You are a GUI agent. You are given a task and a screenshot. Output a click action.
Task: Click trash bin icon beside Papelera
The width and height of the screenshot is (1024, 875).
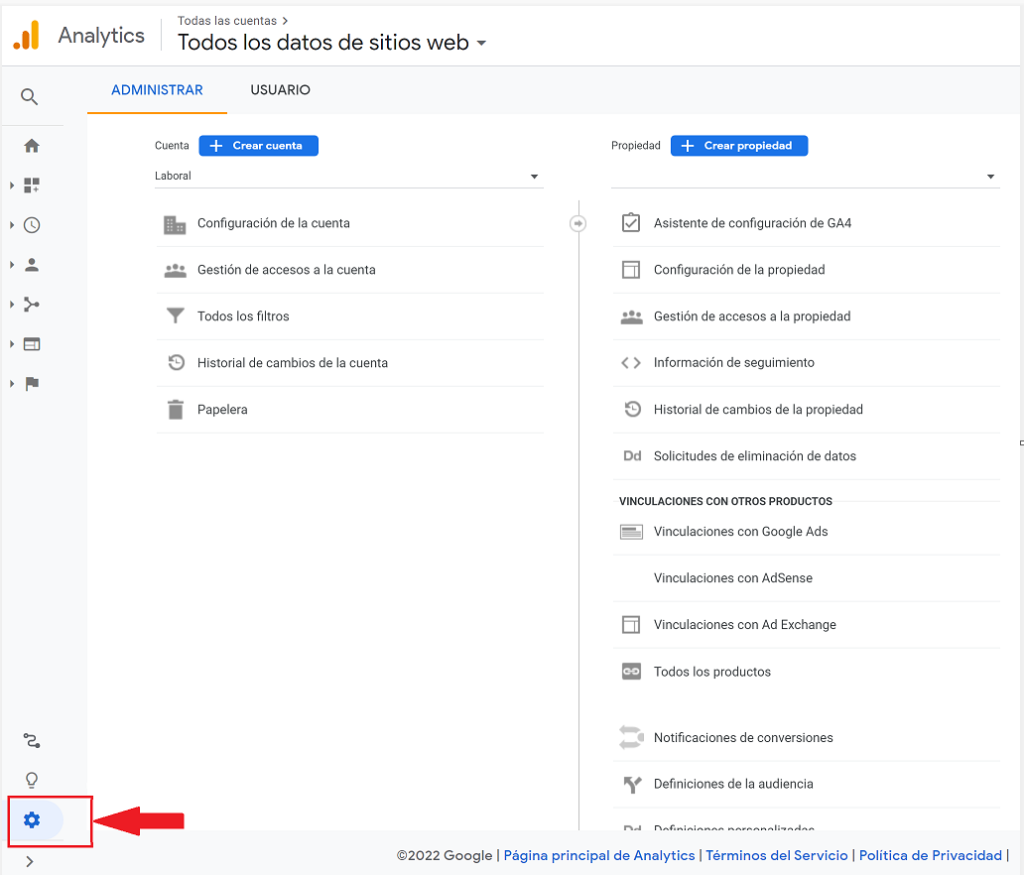pos(176,409)
